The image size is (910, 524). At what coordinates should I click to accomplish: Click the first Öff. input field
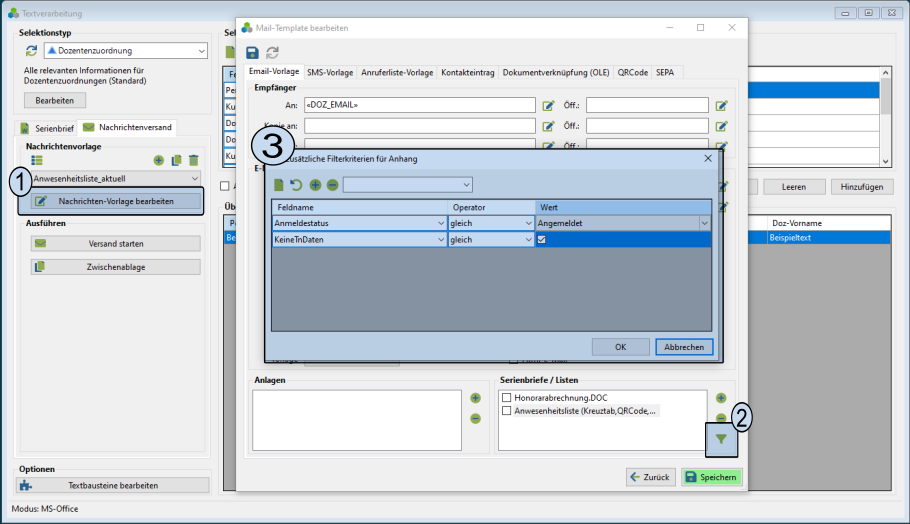point(647,105)
